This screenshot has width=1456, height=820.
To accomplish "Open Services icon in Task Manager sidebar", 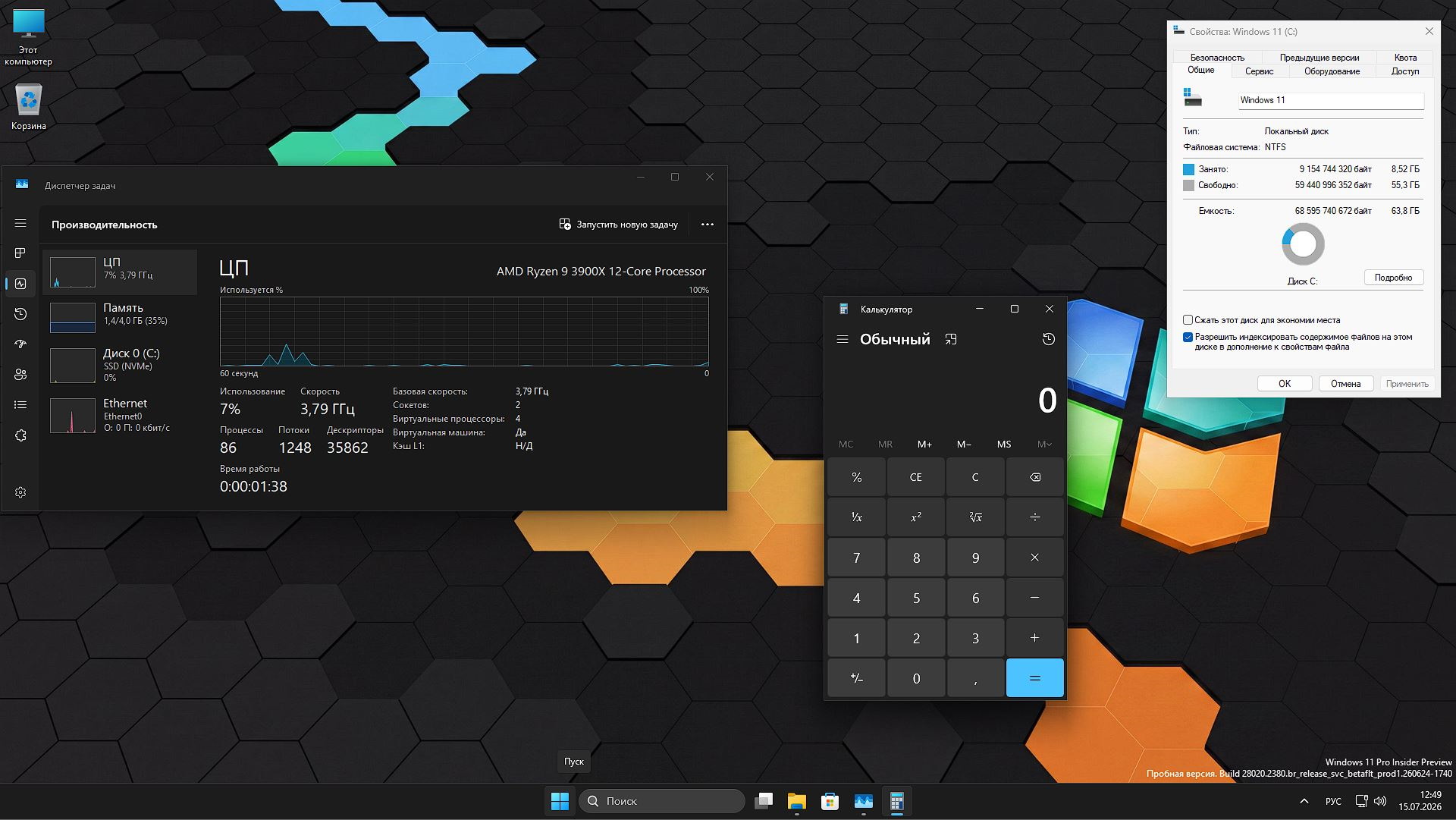I will click(x=20, y=435).
